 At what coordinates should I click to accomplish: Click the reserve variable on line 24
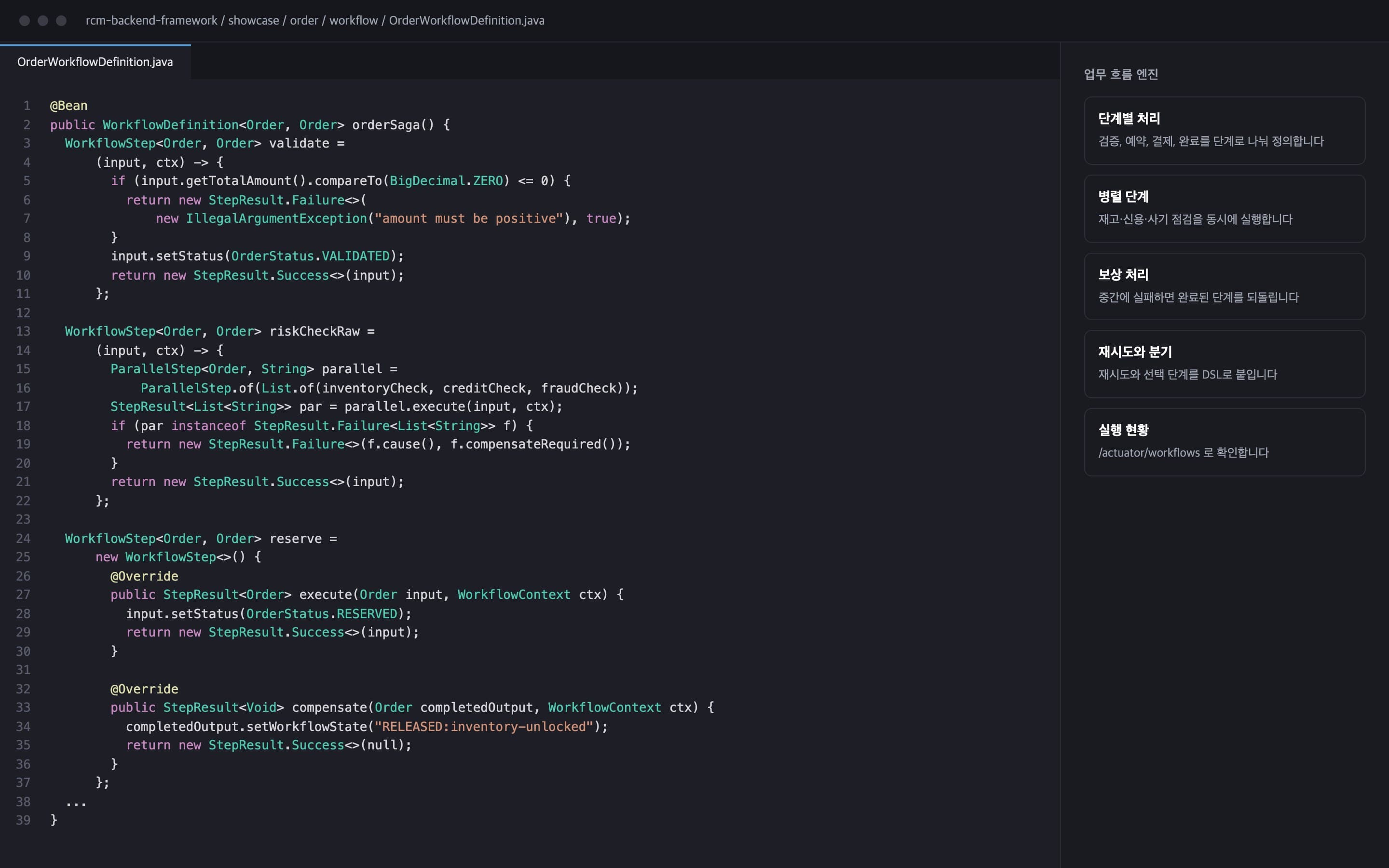coord(296,539)
